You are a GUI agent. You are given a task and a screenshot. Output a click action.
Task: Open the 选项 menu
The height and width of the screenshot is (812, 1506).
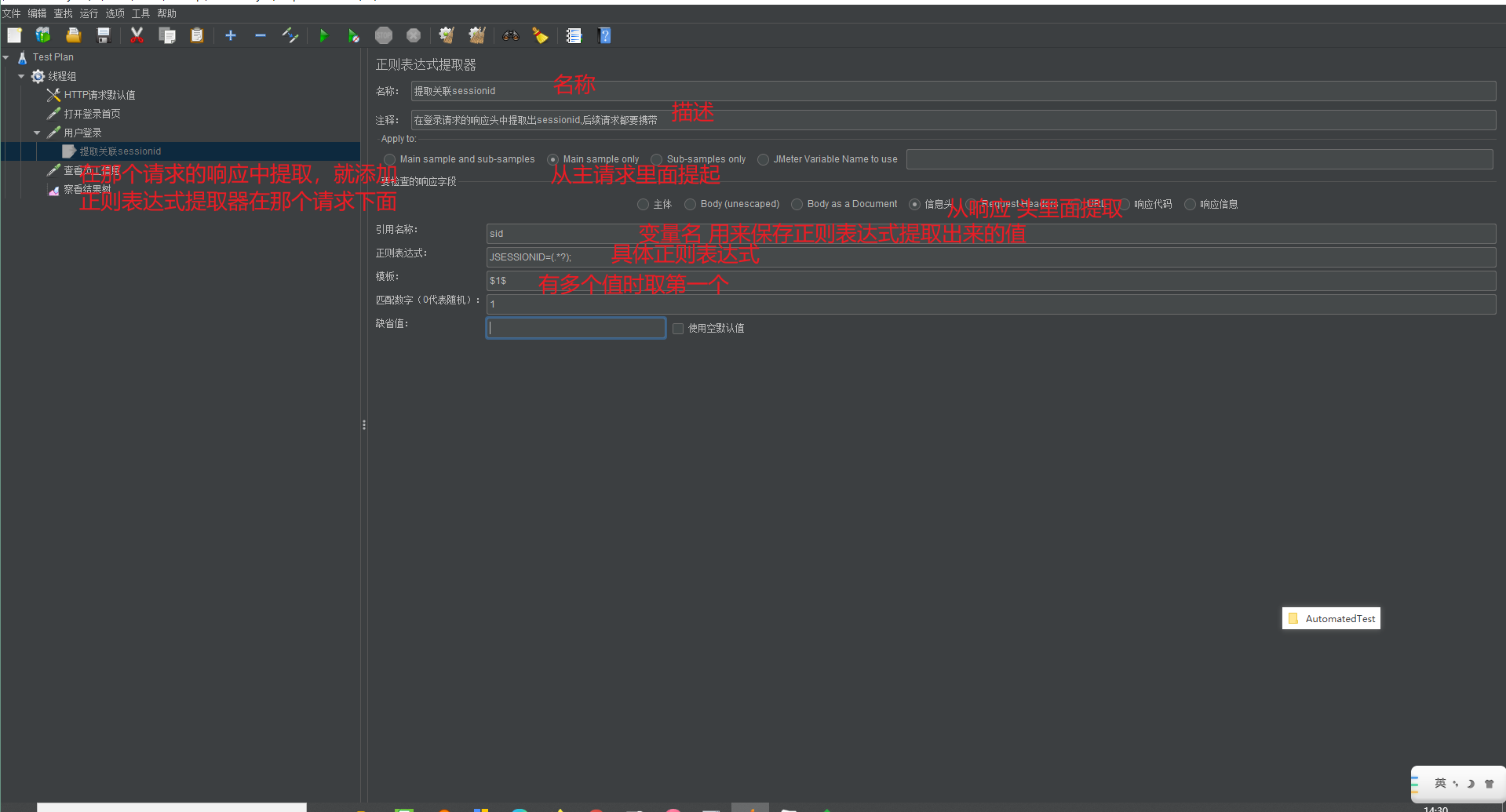pos(115,13)
